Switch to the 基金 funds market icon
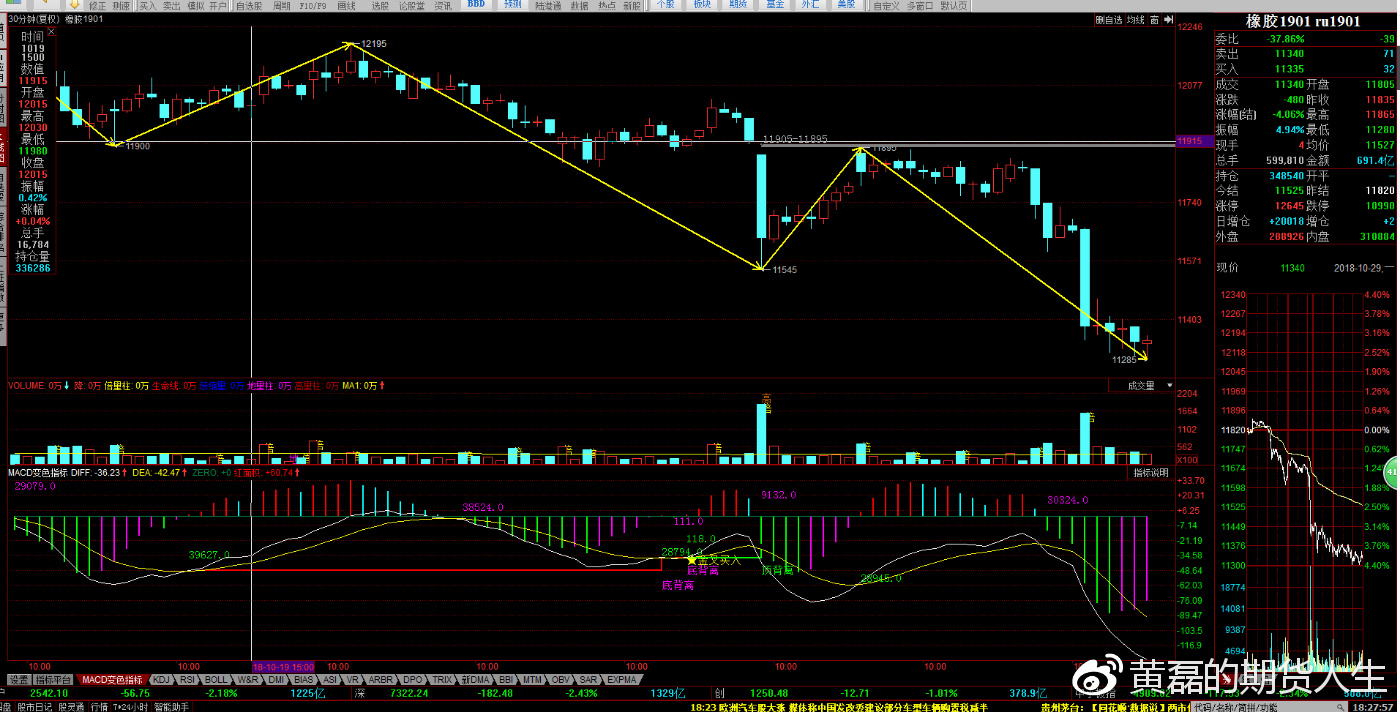Image resolution: width=1400 pixels, height=712 pixels. (775, 5)
